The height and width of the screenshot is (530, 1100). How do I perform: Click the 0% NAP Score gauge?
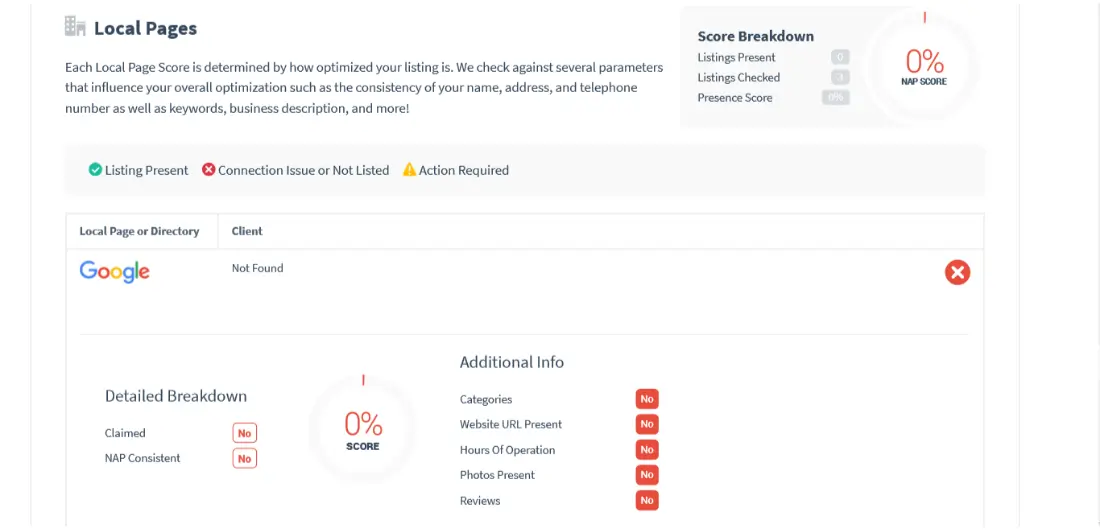[924, 65]
